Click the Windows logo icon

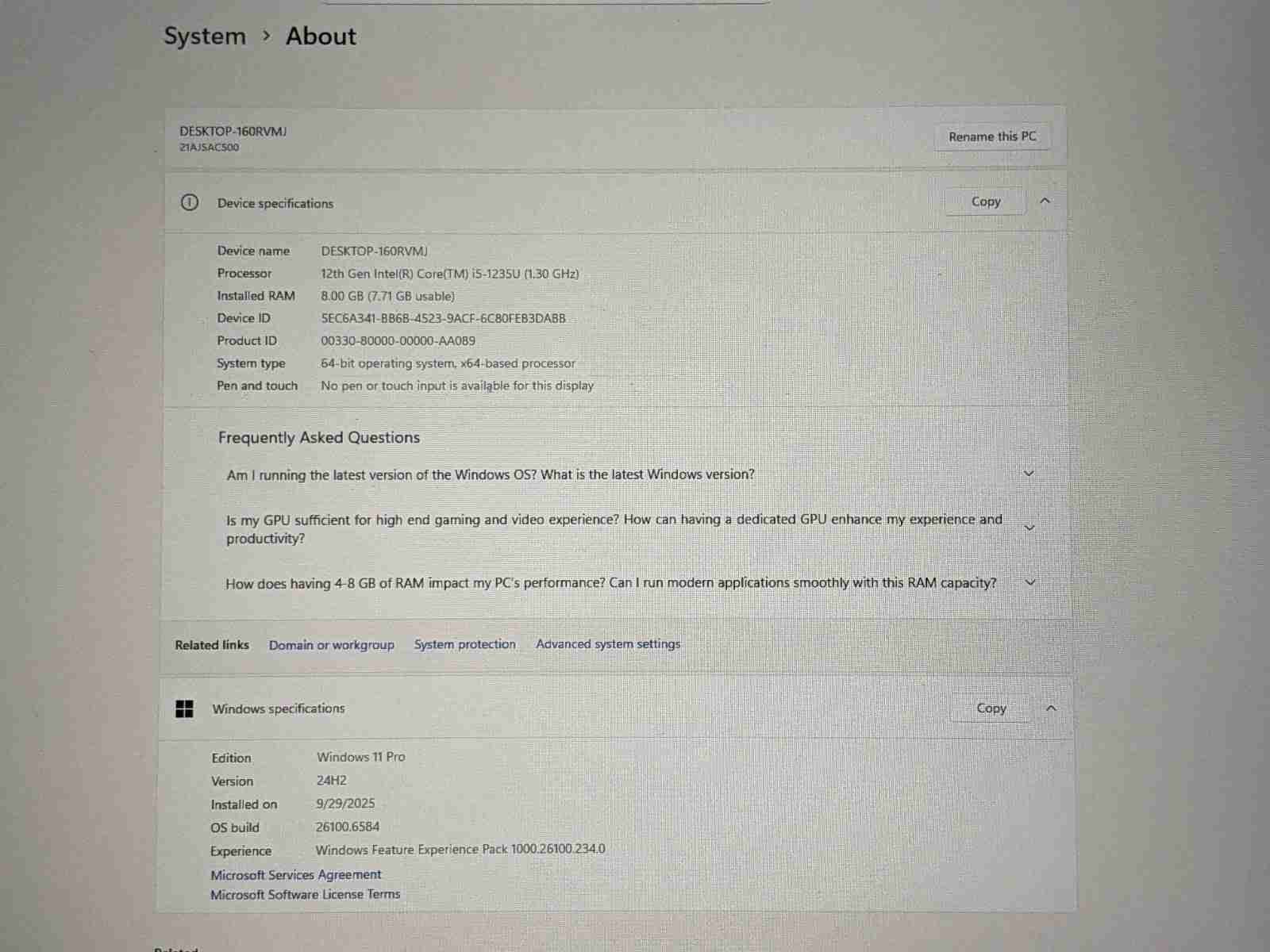[x=184, y=708]
